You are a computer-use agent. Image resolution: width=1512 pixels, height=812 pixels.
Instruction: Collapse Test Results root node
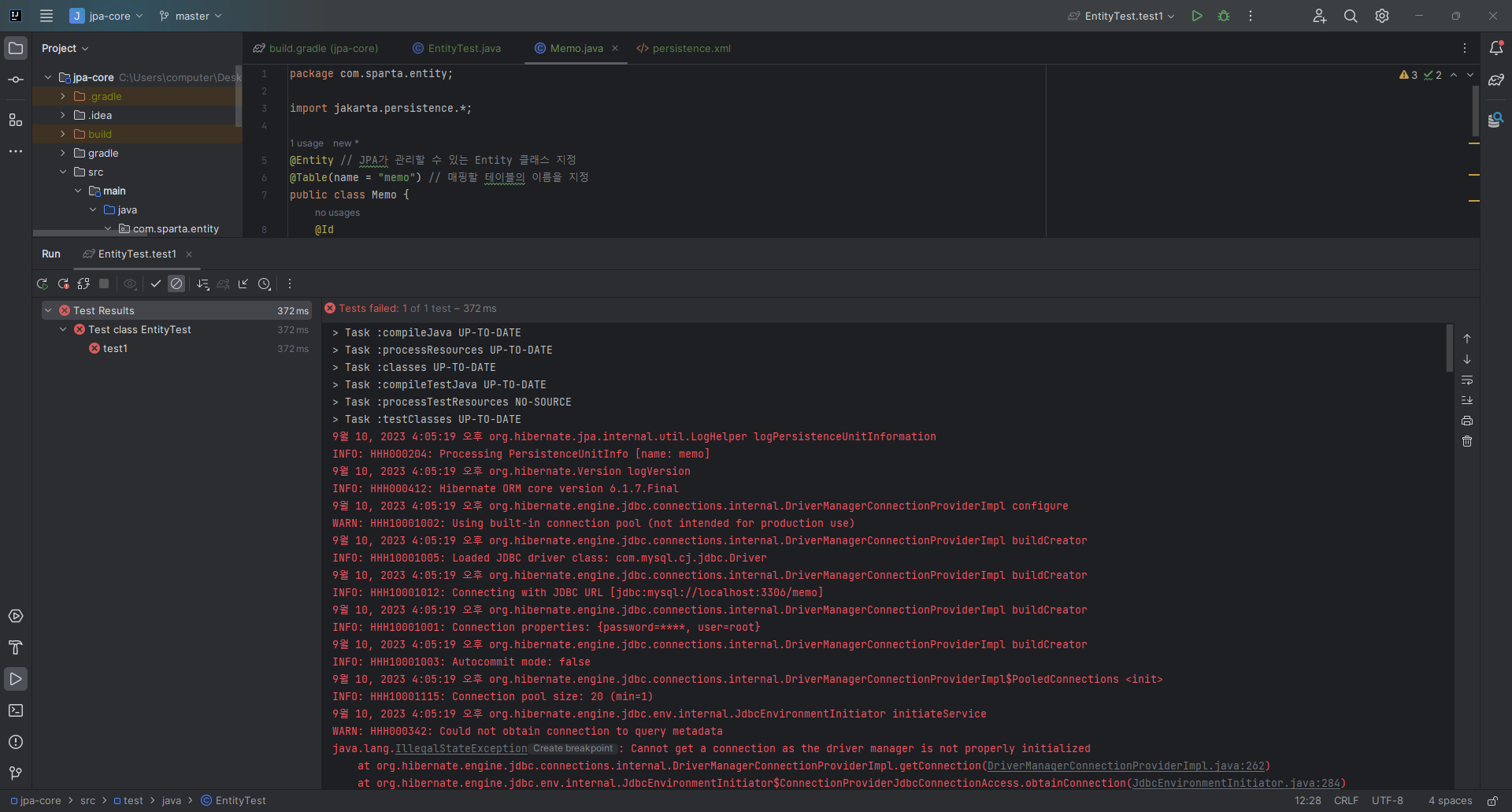point(48,310)
